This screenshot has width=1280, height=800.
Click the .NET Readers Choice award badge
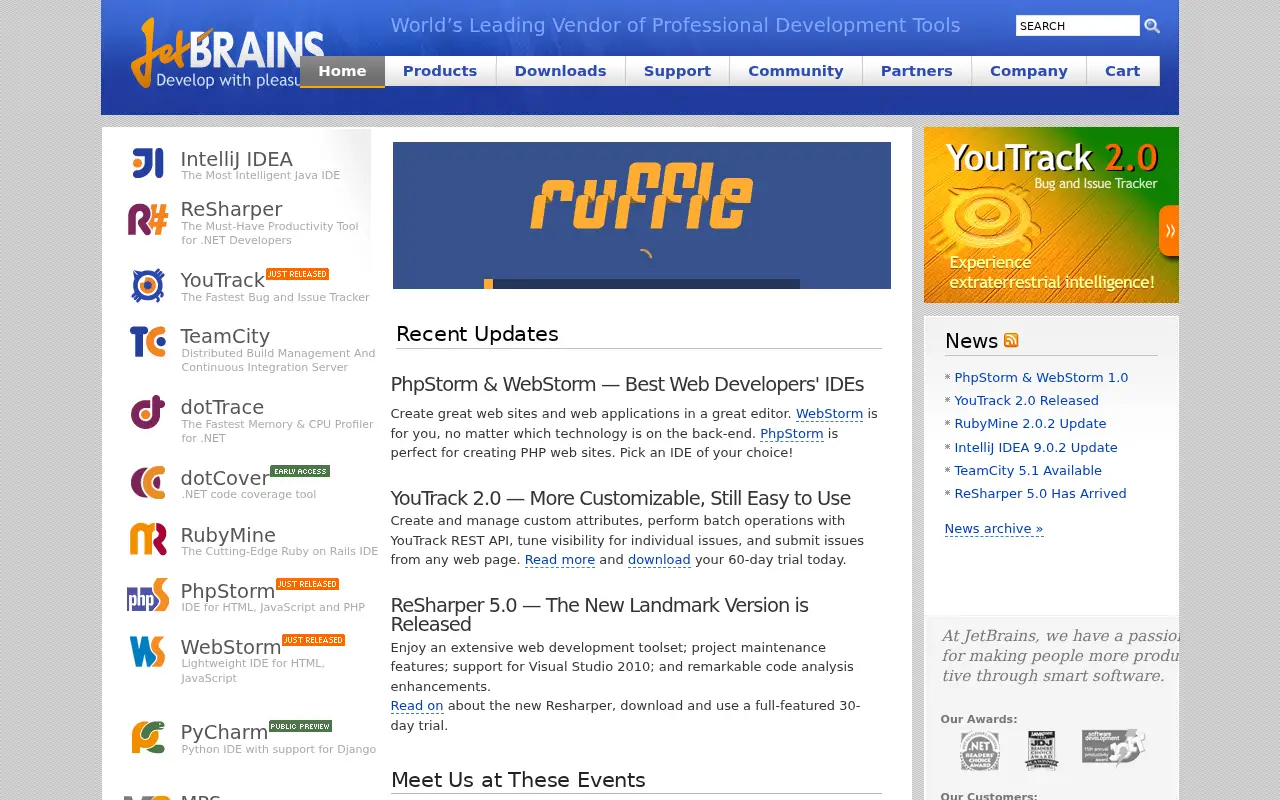pyautogui.click(x=979, y=751)
